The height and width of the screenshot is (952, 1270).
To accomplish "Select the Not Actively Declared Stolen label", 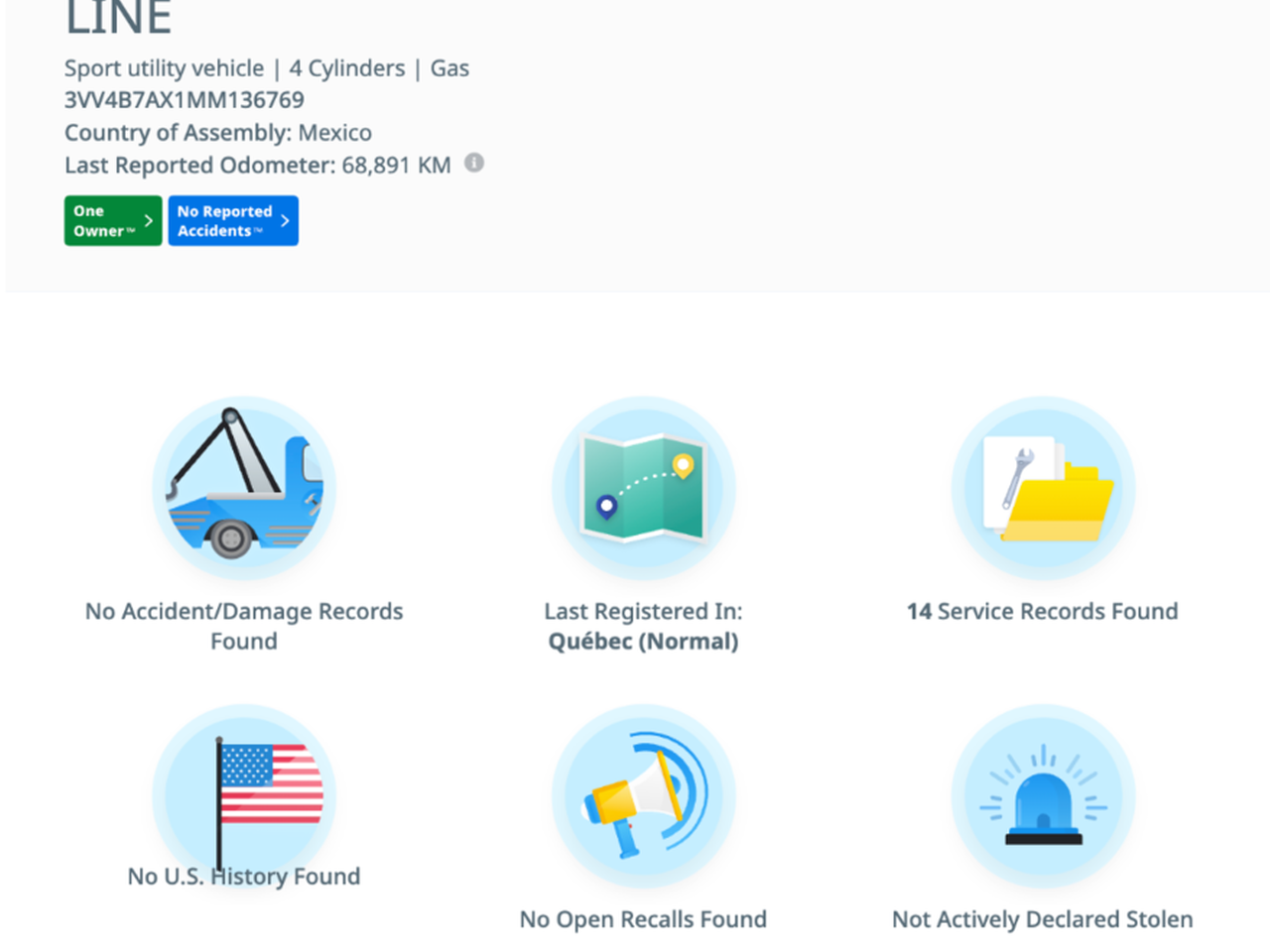I will click(x=1043, y=919).
